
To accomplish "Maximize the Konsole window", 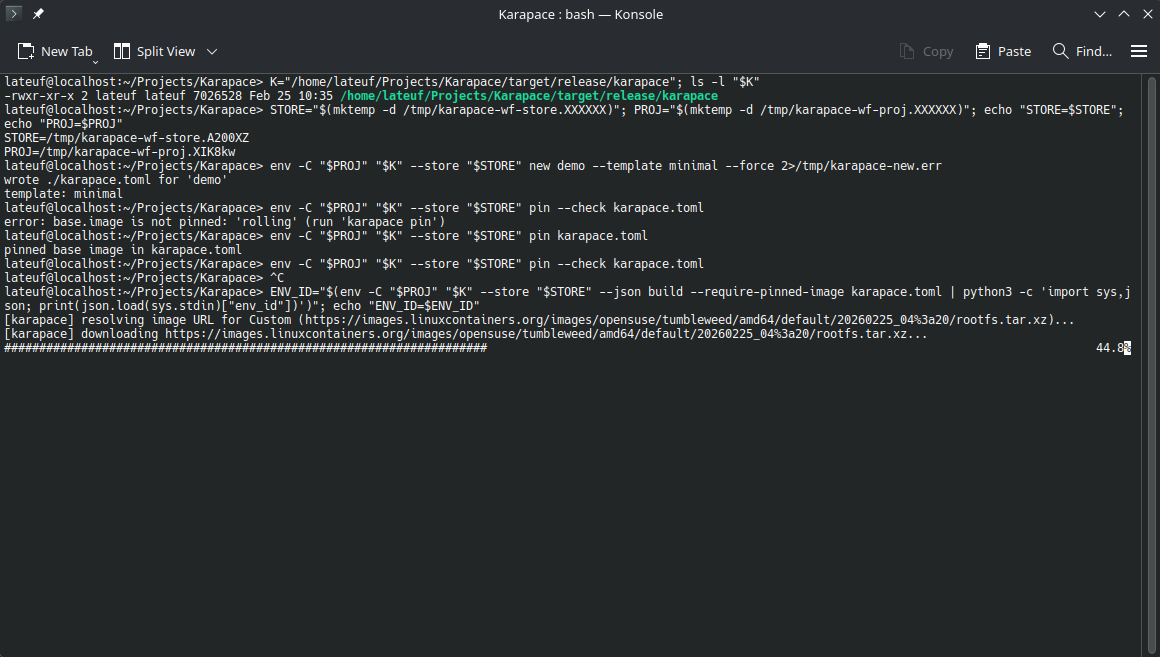I will tap(1123, 14).
